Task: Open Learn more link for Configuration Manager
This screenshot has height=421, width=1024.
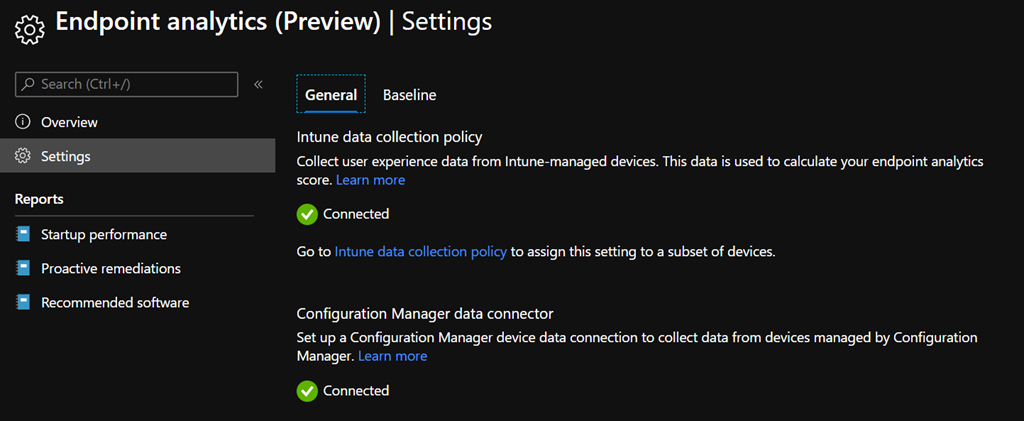Action: click(392, 356)
